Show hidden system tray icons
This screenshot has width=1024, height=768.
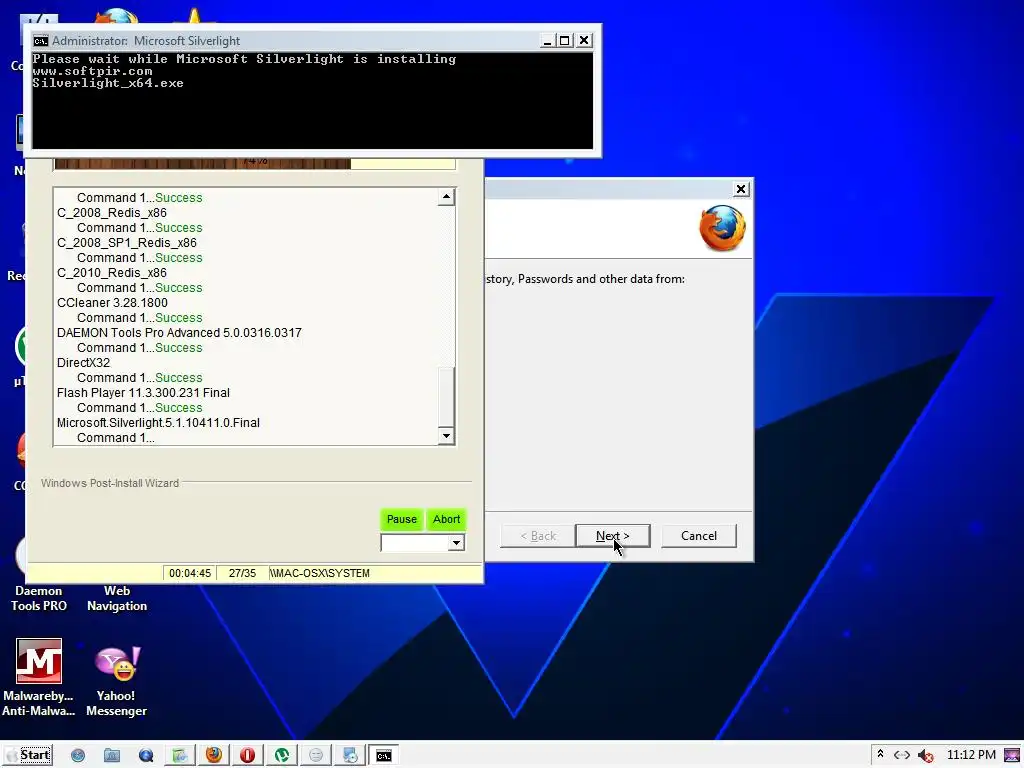pos(880,754)
